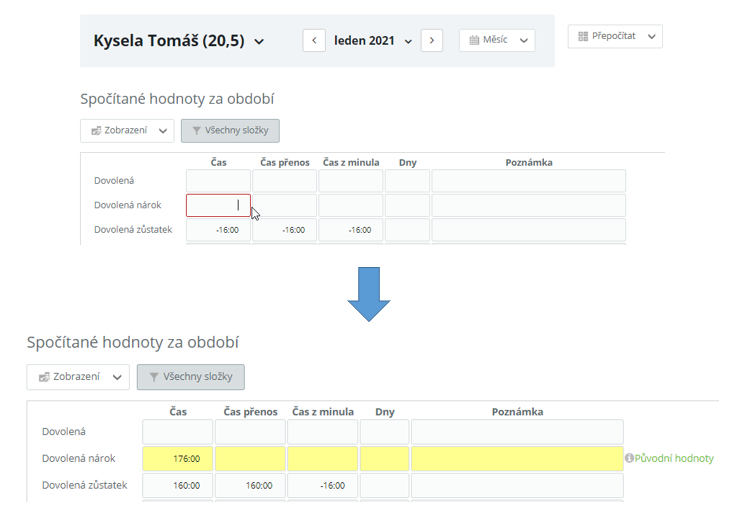Go to next month with right arrow
Viewport: 743px width, 522px height.
(x=432, y=41)
